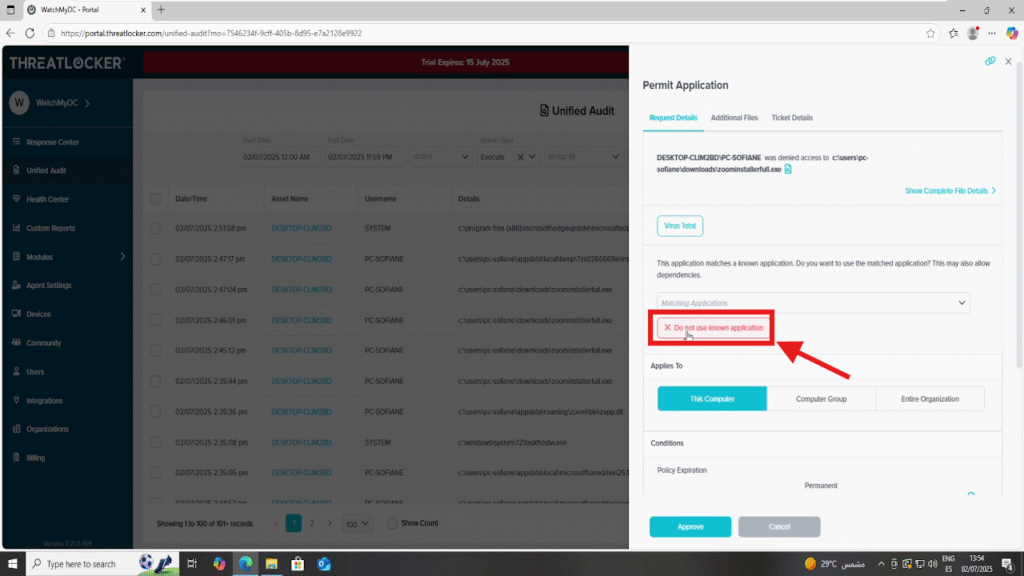This screenshot has width=1024, height=576.
Task: Open Task View on the taskbar
Action: point(192,564)
